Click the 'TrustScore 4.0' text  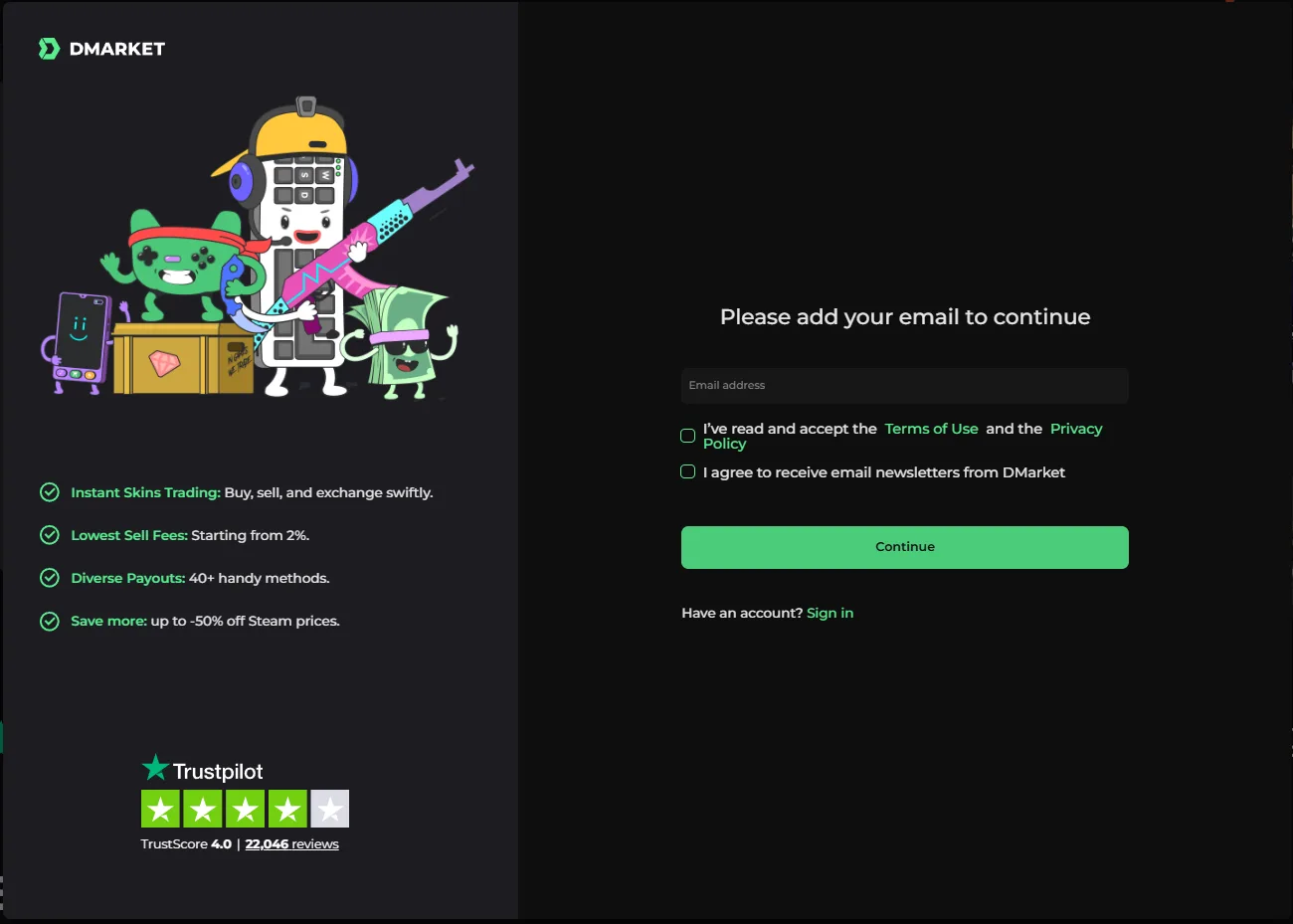pos(186,843)
